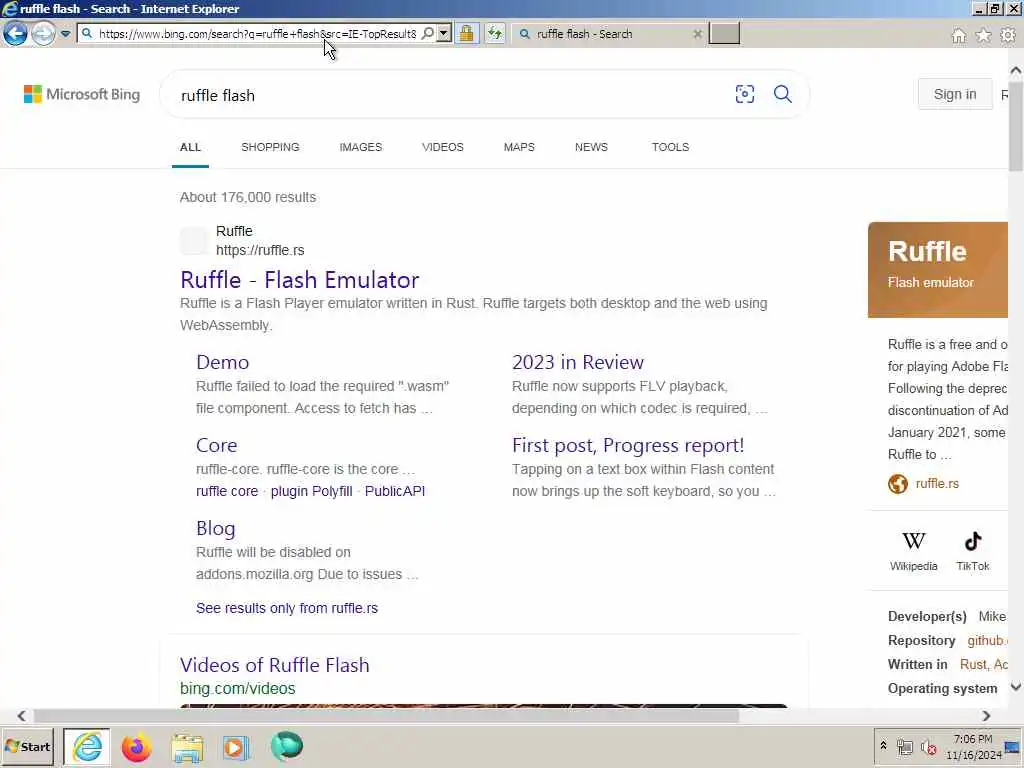Click the address bar search magnifier icon
Image resolution: width=1024 pixels, height=768 pixels.
tap(428, 33)
